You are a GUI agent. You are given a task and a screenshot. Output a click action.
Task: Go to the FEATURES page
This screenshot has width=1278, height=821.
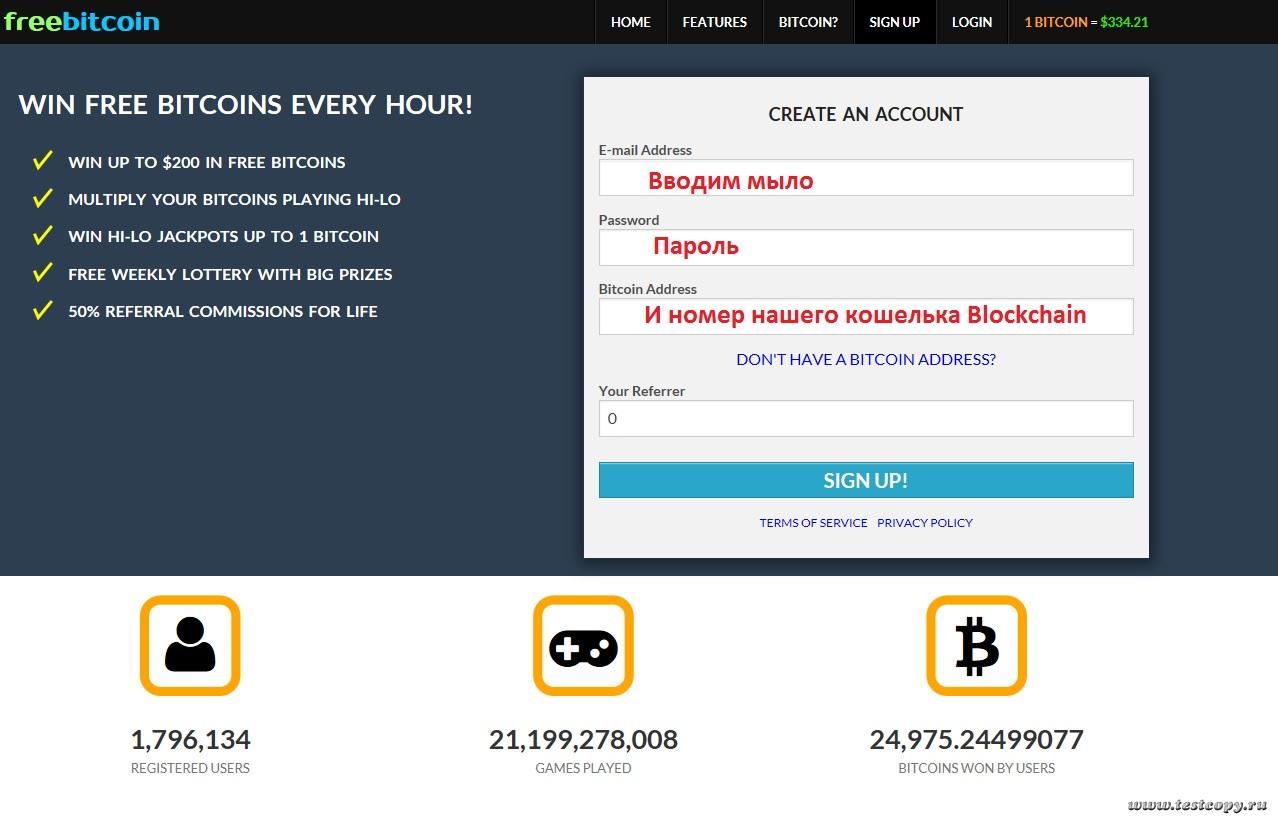(x=714, y=22)
